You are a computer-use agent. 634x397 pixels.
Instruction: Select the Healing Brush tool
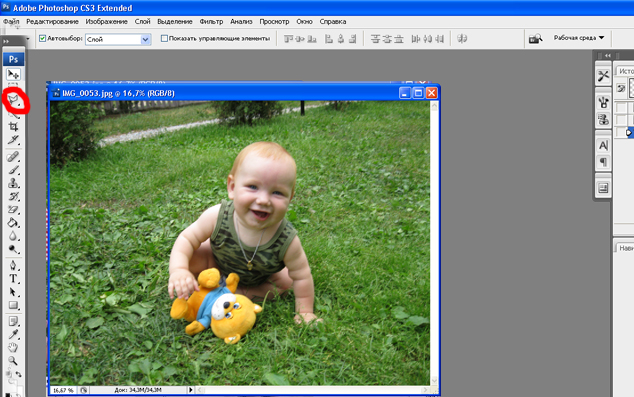[13, 156]
